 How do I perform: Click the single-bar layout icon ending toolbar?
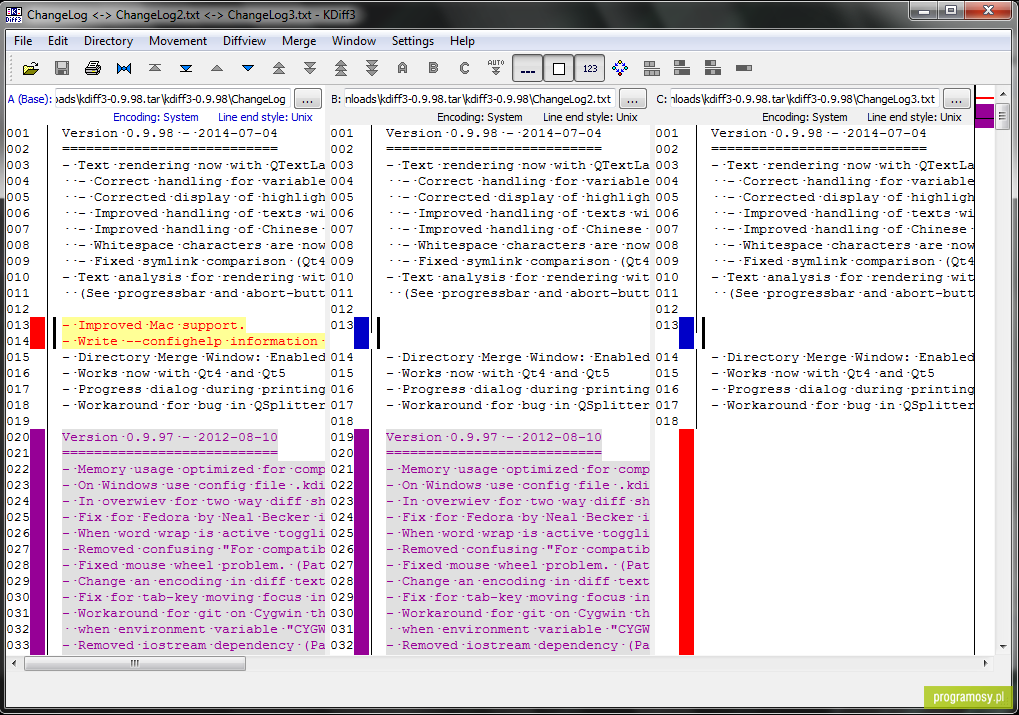pos(744,68)
